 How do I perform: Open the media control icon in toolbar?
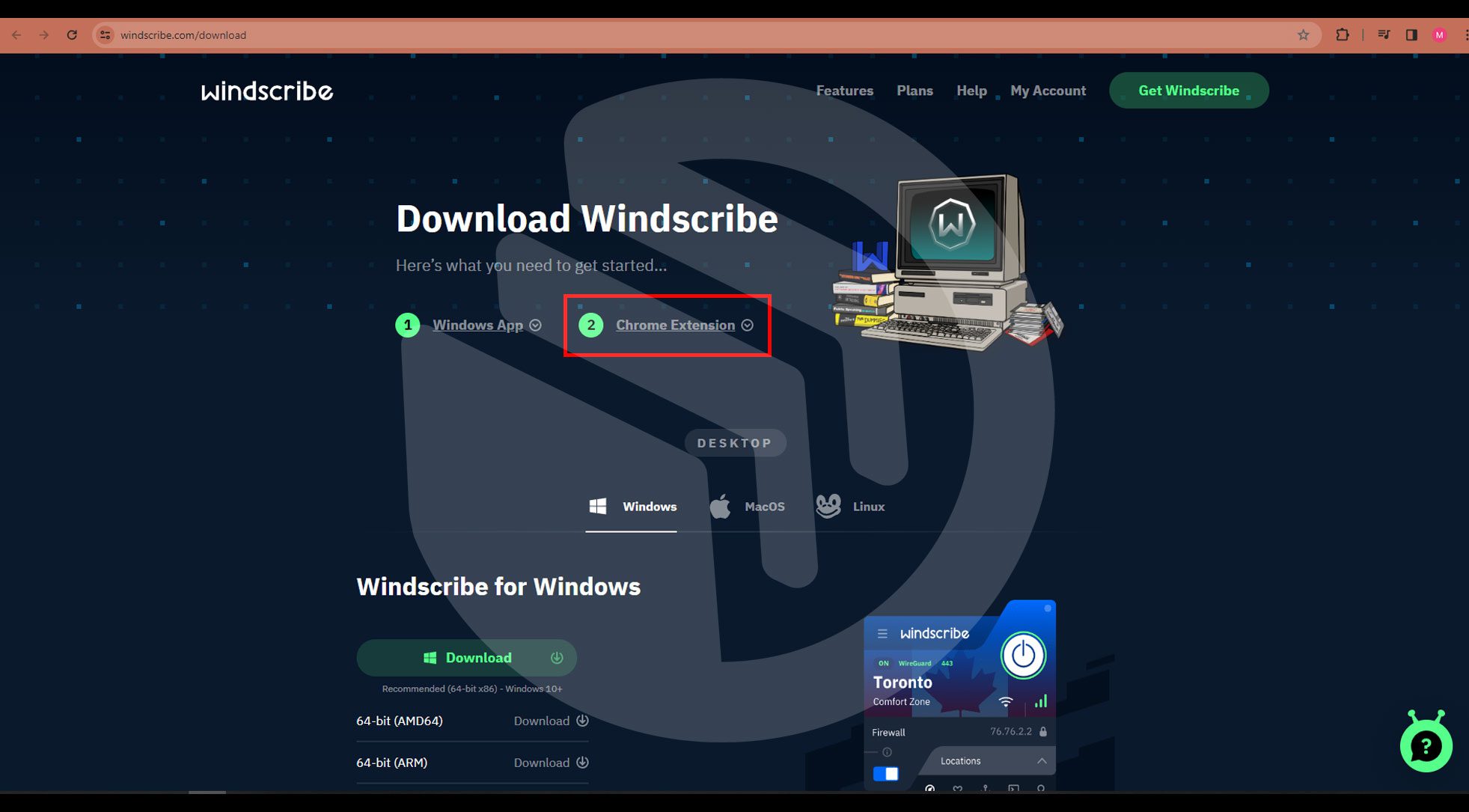(1384, 34)
